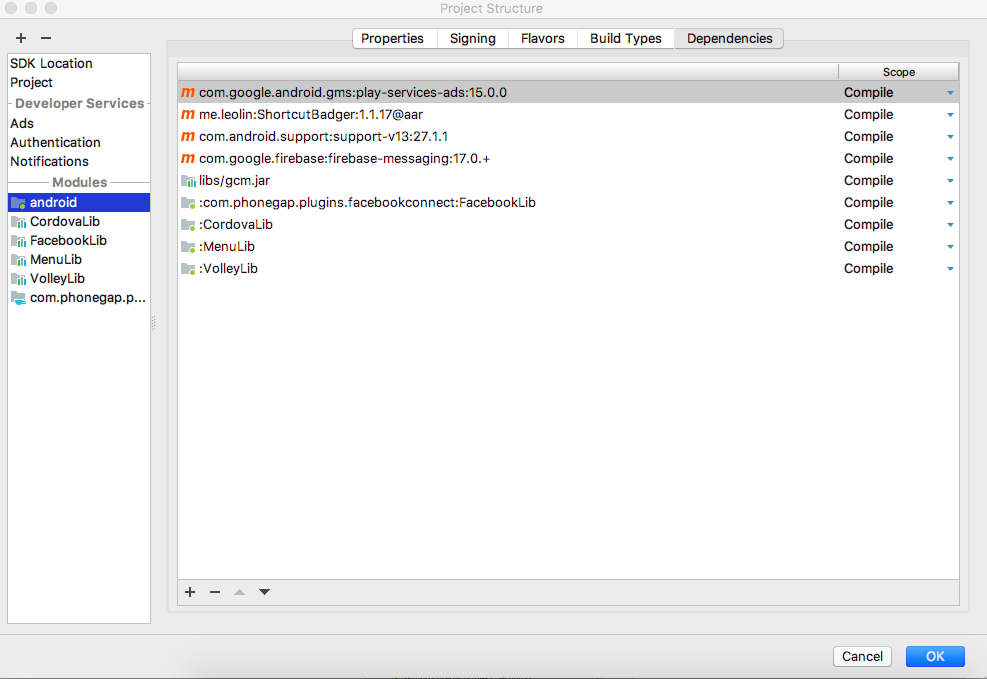The image size is (987, 679).
Task: Click the move dependency down arrow
Action: tap(264, 592)
